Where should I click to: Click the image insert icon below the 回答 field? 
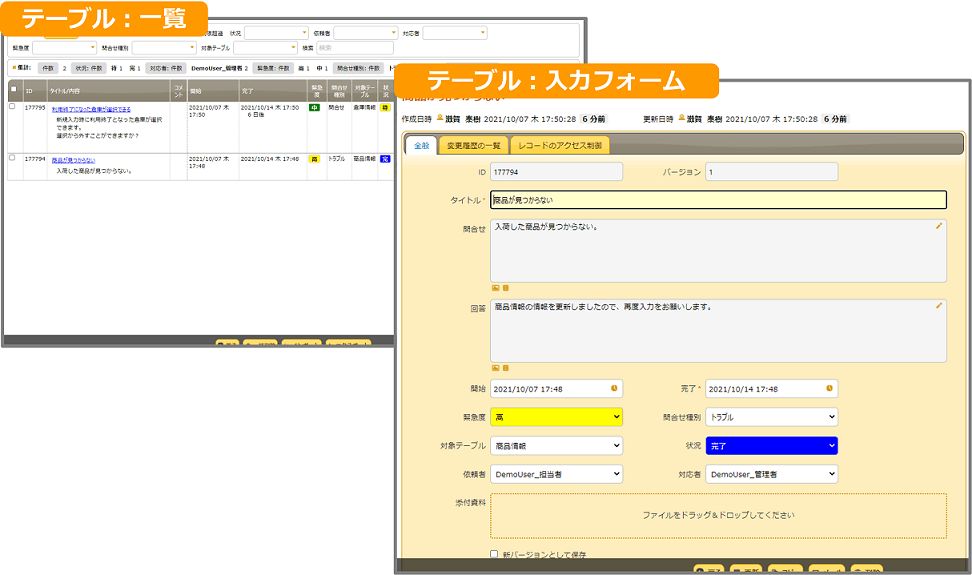(x=495, y=368)
